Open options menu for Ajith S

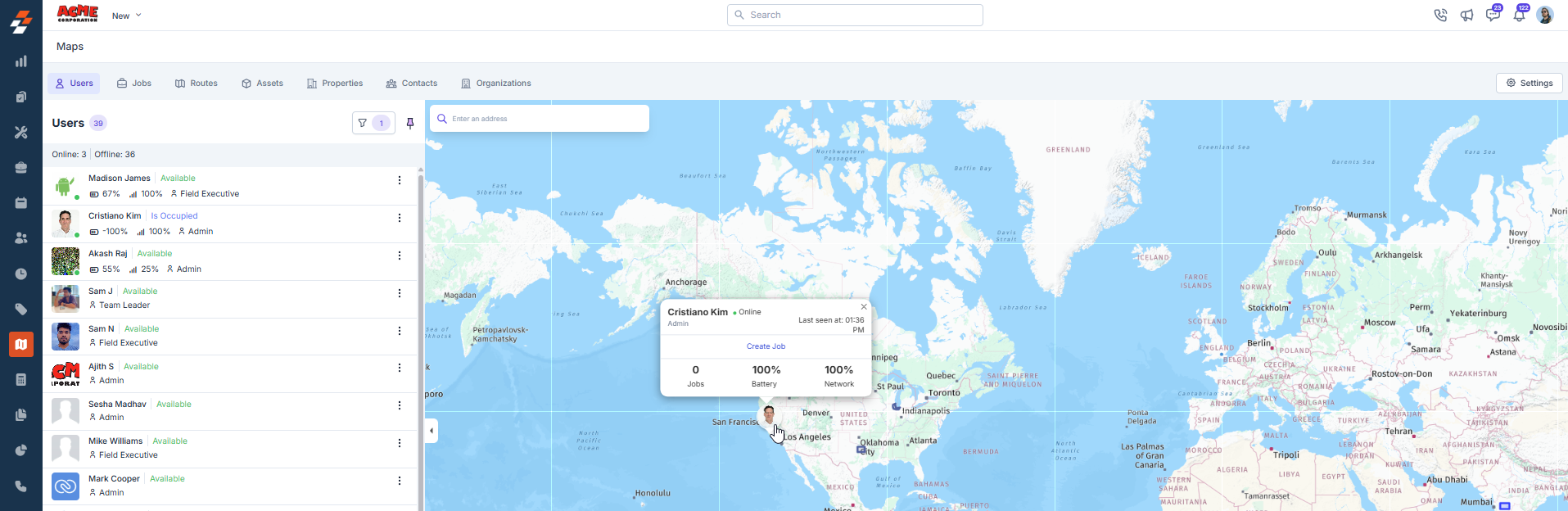[400, 368]
